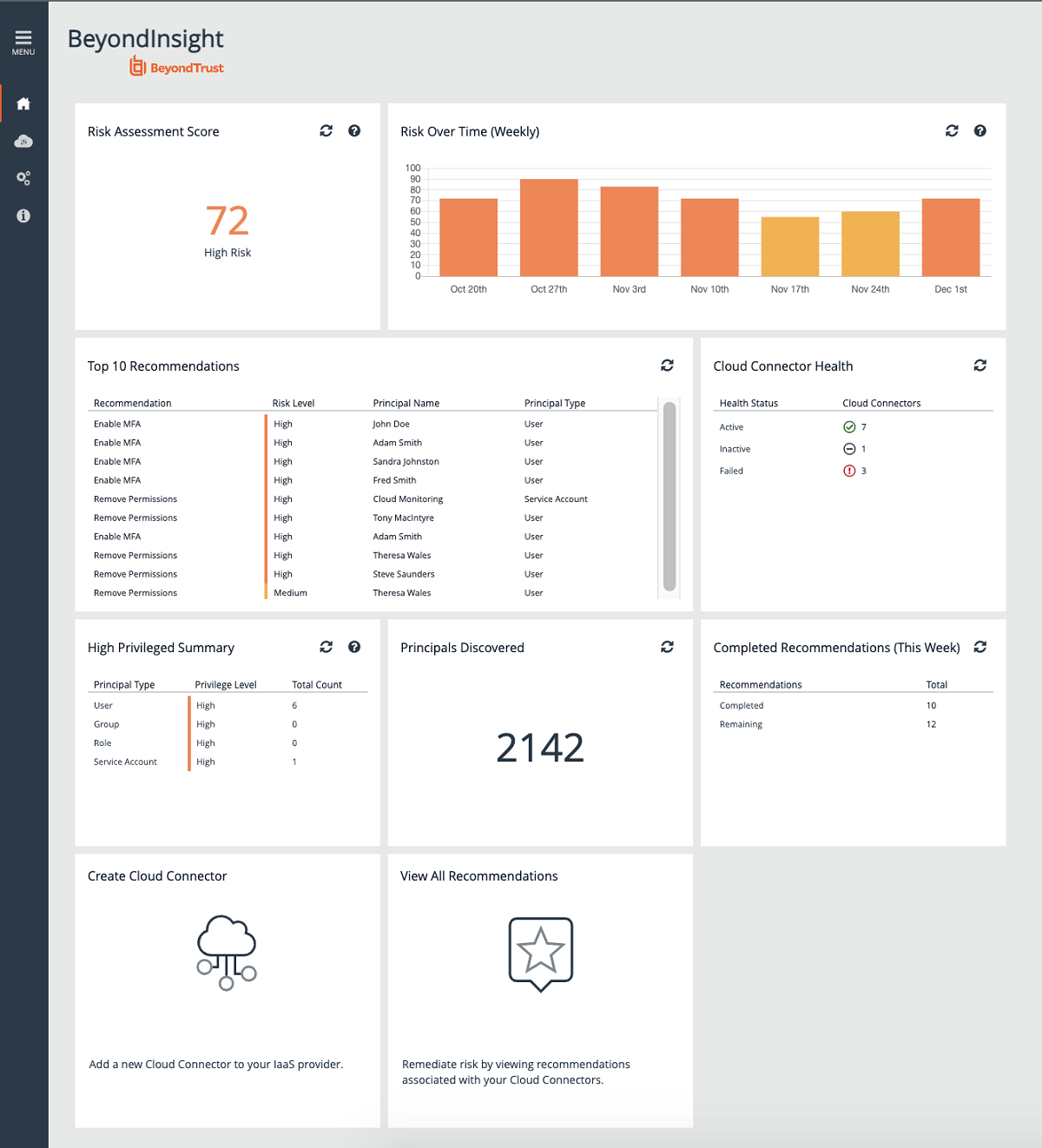Image resolution: width=1042 pixels, height=1148 pixels.
Task: Open the configuration gears sidebar icon
Action: point(23,178)
